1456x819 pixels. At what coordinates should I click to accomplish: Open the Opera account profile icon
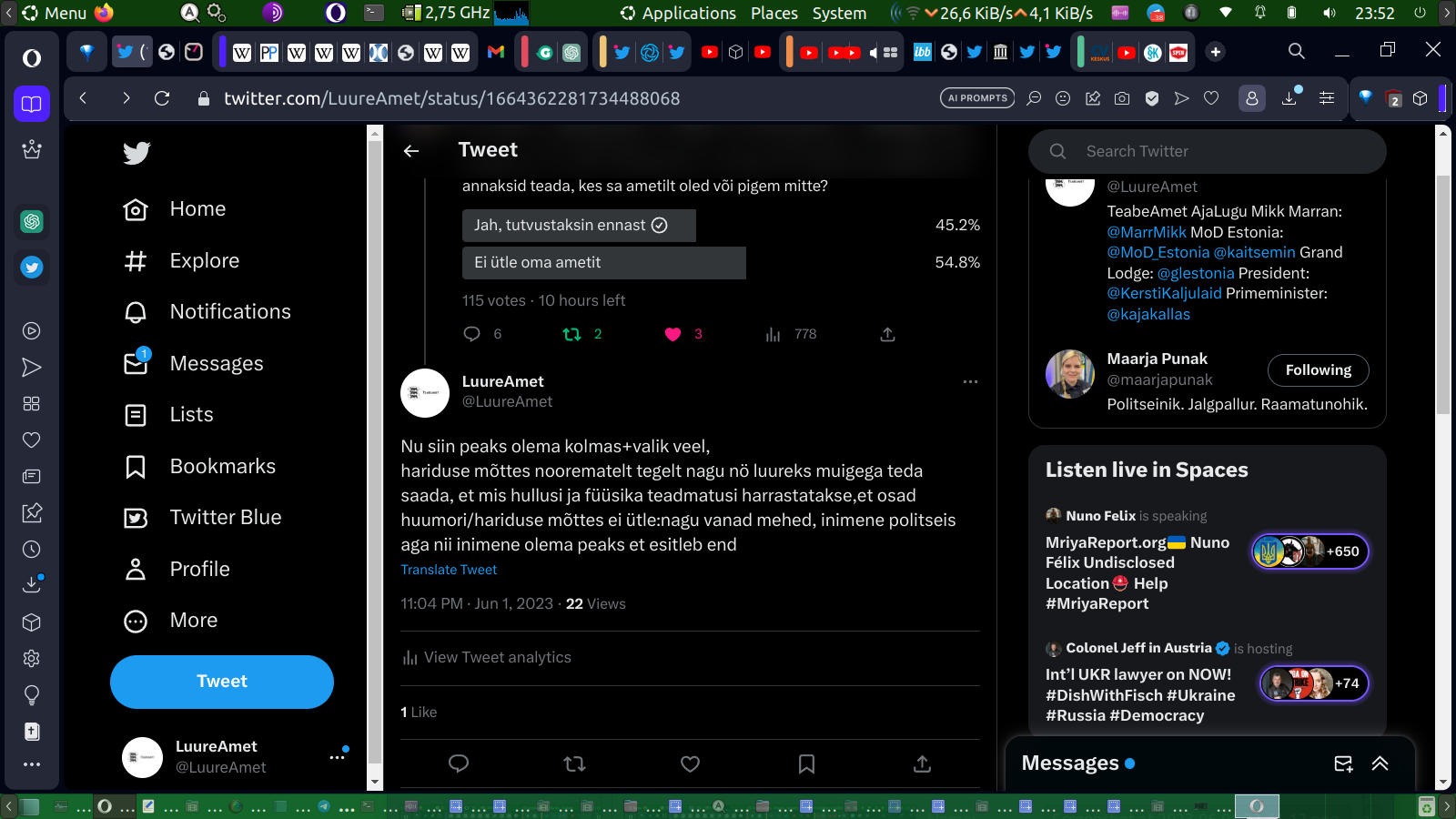(x=1252, y=98)
